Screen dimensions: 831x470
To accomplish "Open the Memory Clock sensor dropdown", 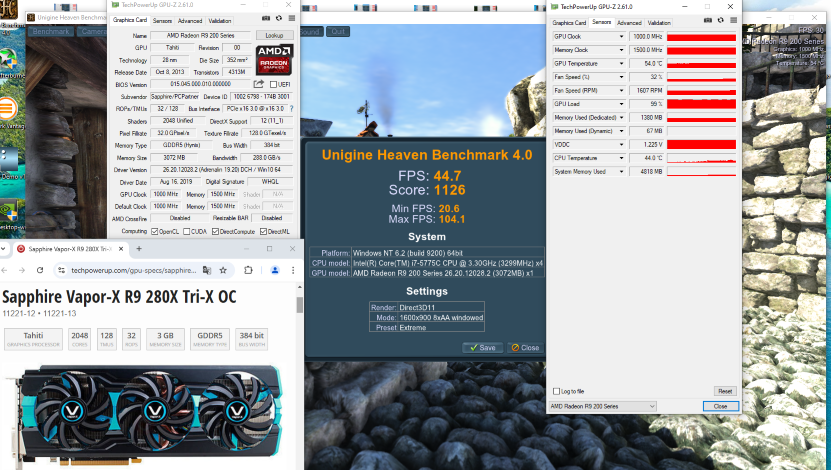I will pos(621,50).
